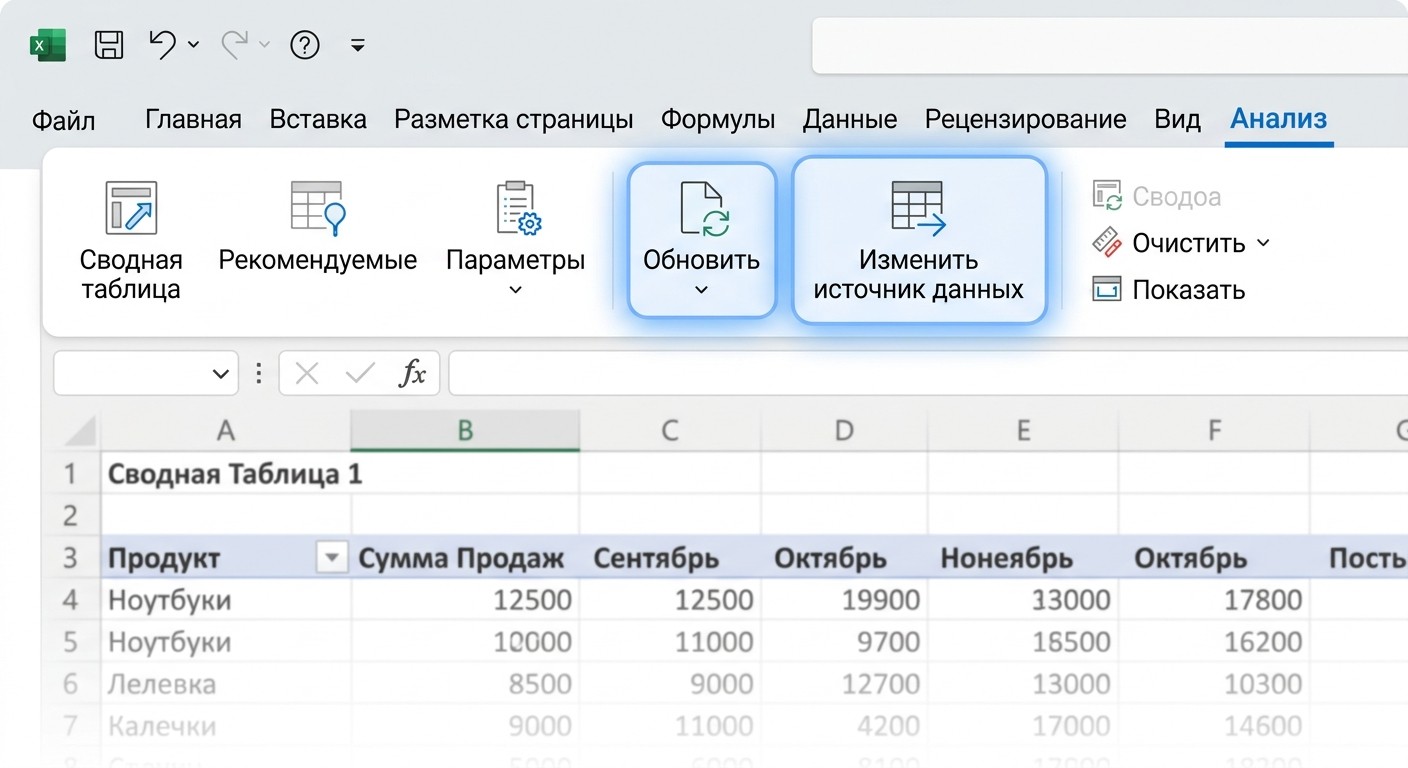This screenshot has height=768, width=1408.
Task: Click the search field in the title bar
Action: point(1110,45)
